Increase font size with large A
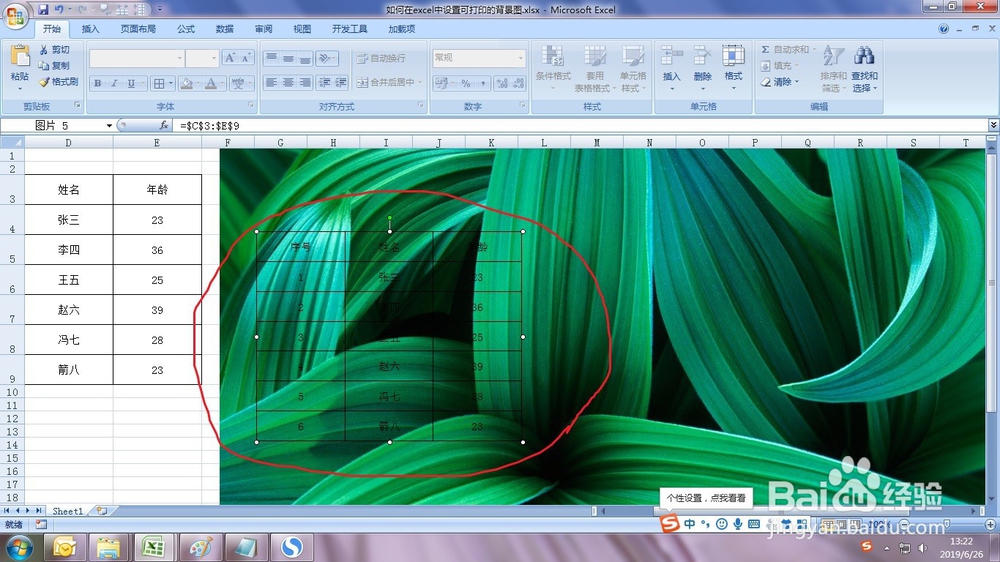 230,58
